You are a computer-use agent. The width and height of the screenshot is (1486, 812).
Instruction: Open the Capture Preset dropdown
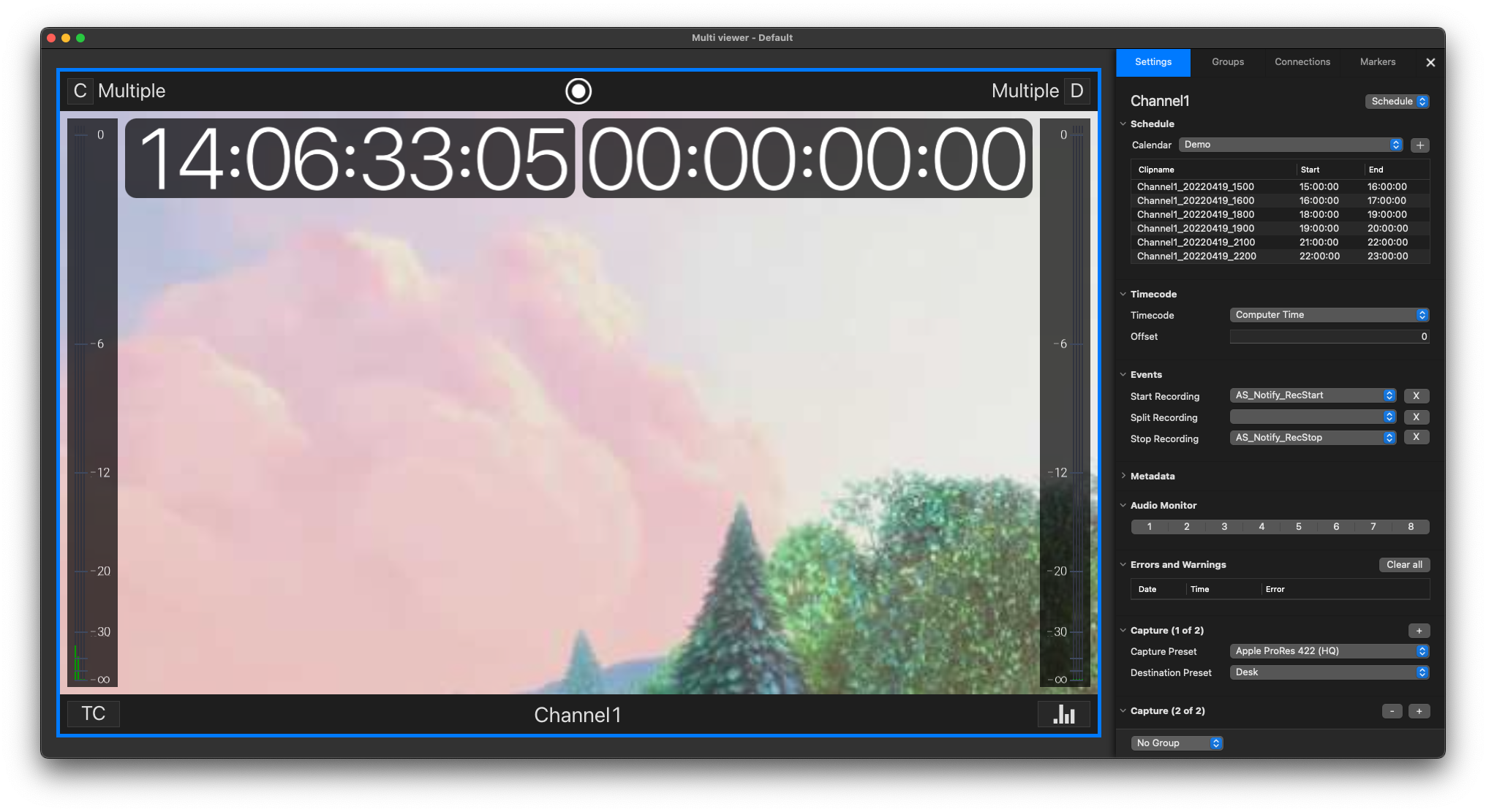tap(1330, 651)
